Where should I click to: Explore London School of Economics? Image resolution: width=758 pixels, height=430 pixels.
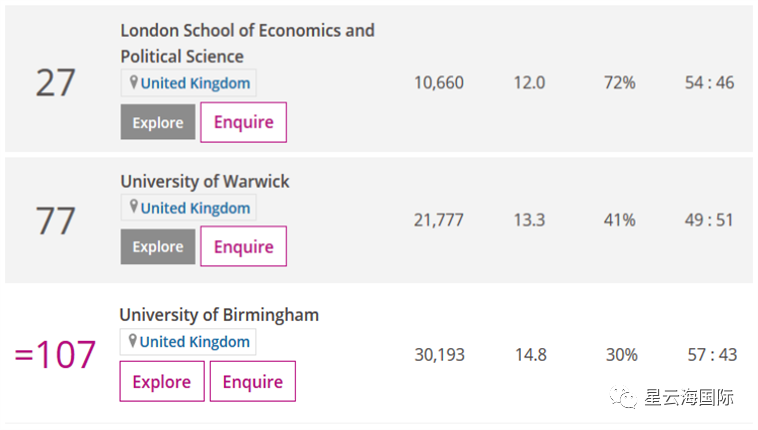[x=158, y=123]
